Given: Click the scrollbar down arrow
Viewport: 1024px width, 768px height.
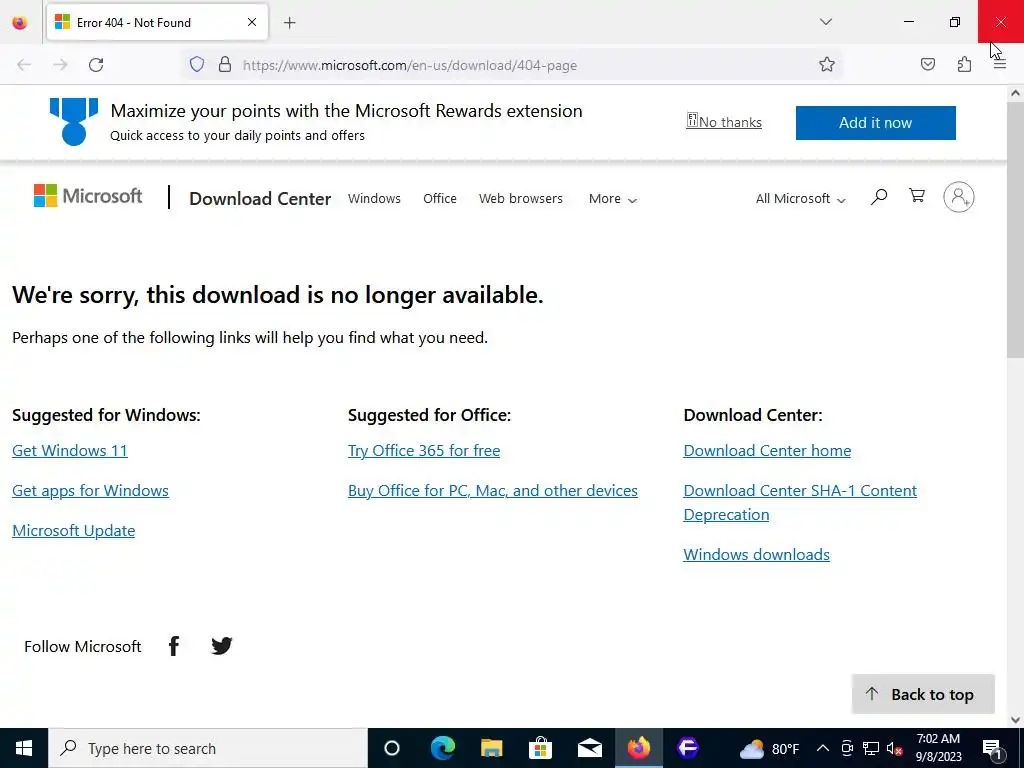Looking at the screenshot, I should (x=1015, y=720).
